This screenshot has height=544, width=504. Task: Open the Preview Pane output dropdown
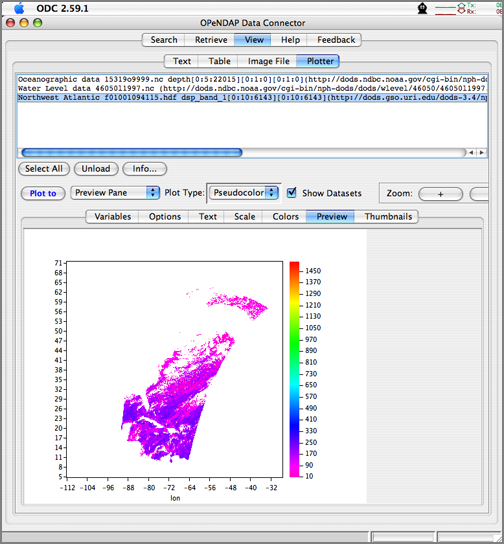(115, 193)
